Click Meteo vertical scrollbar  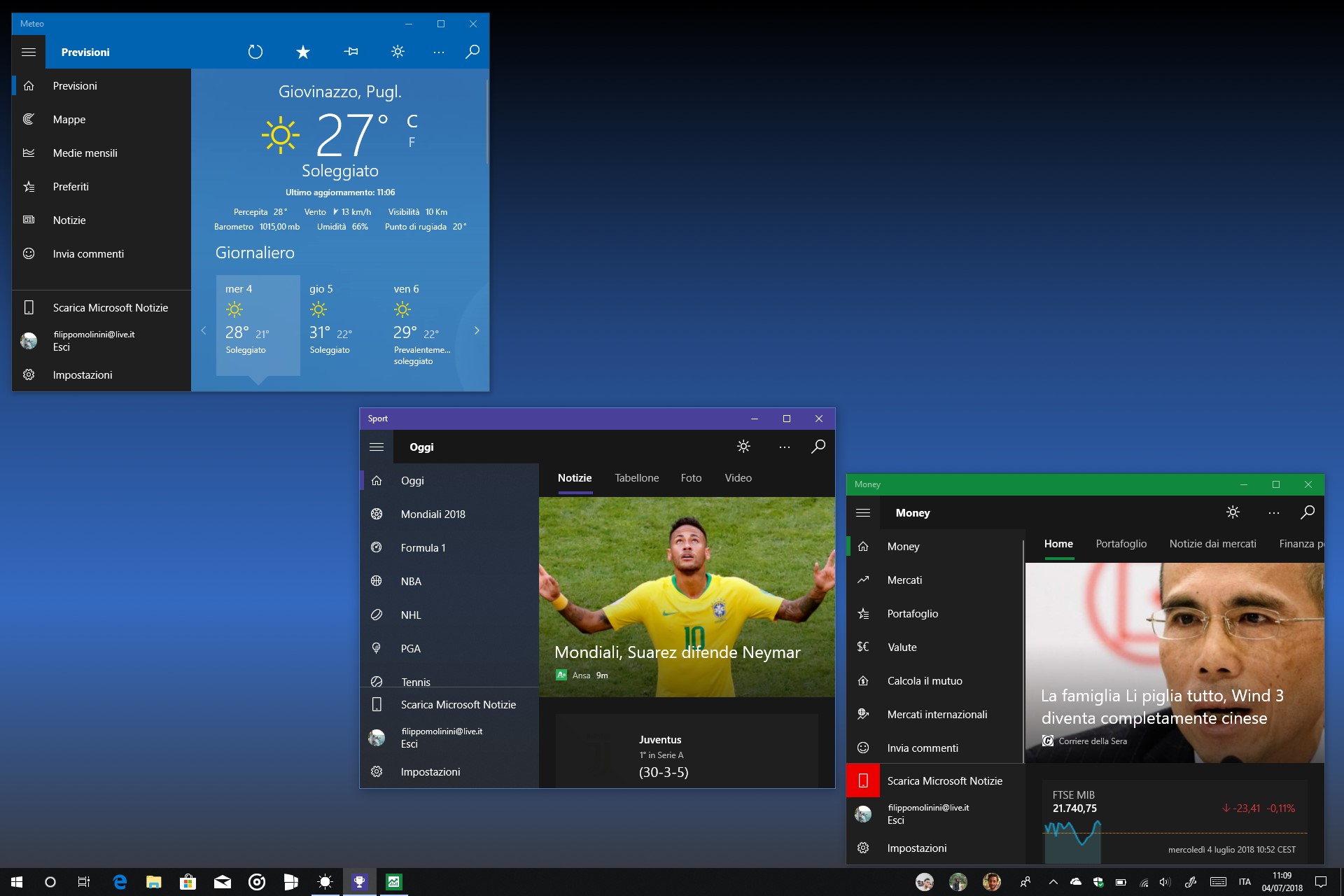[486, 122]
